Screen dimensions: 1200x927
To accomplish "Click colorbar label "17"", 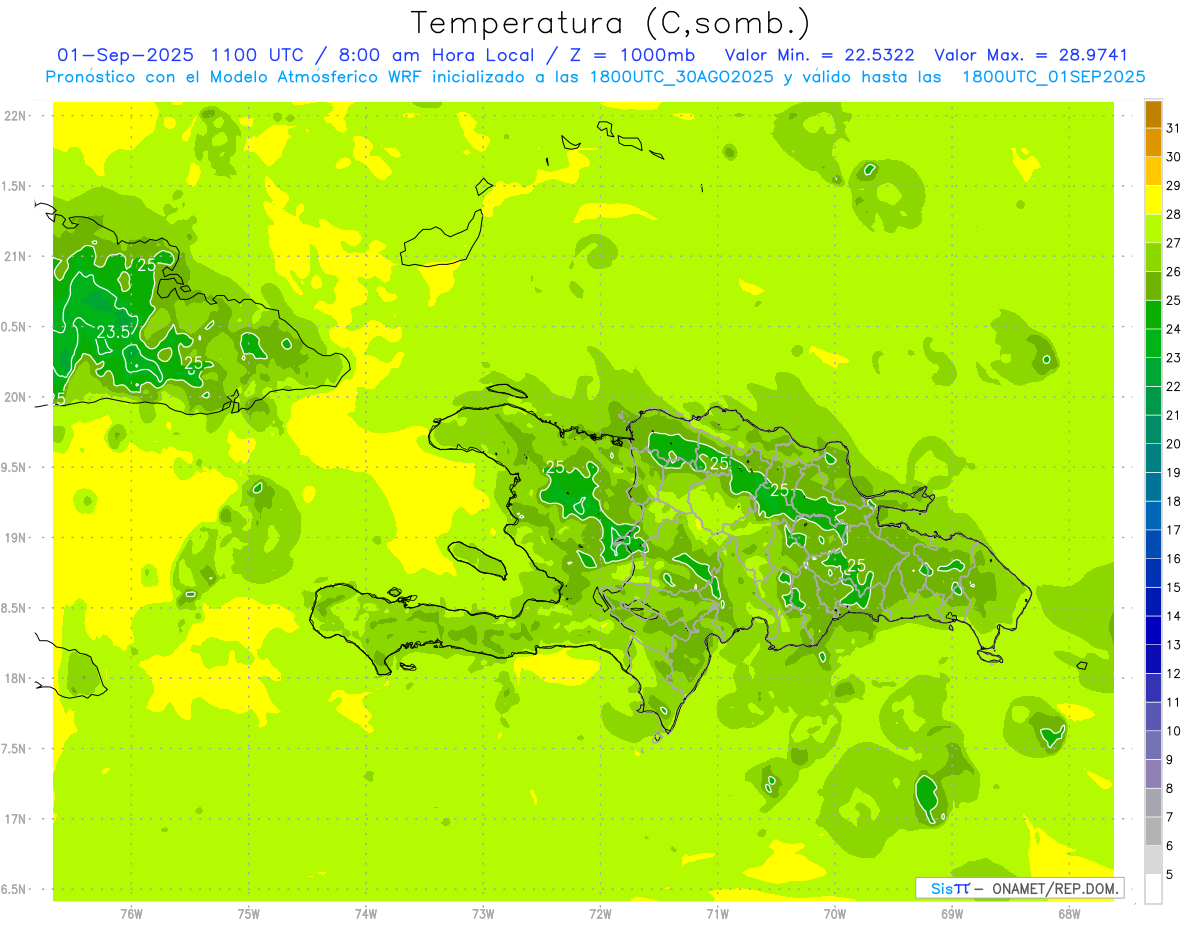I will coord(1174,530).
